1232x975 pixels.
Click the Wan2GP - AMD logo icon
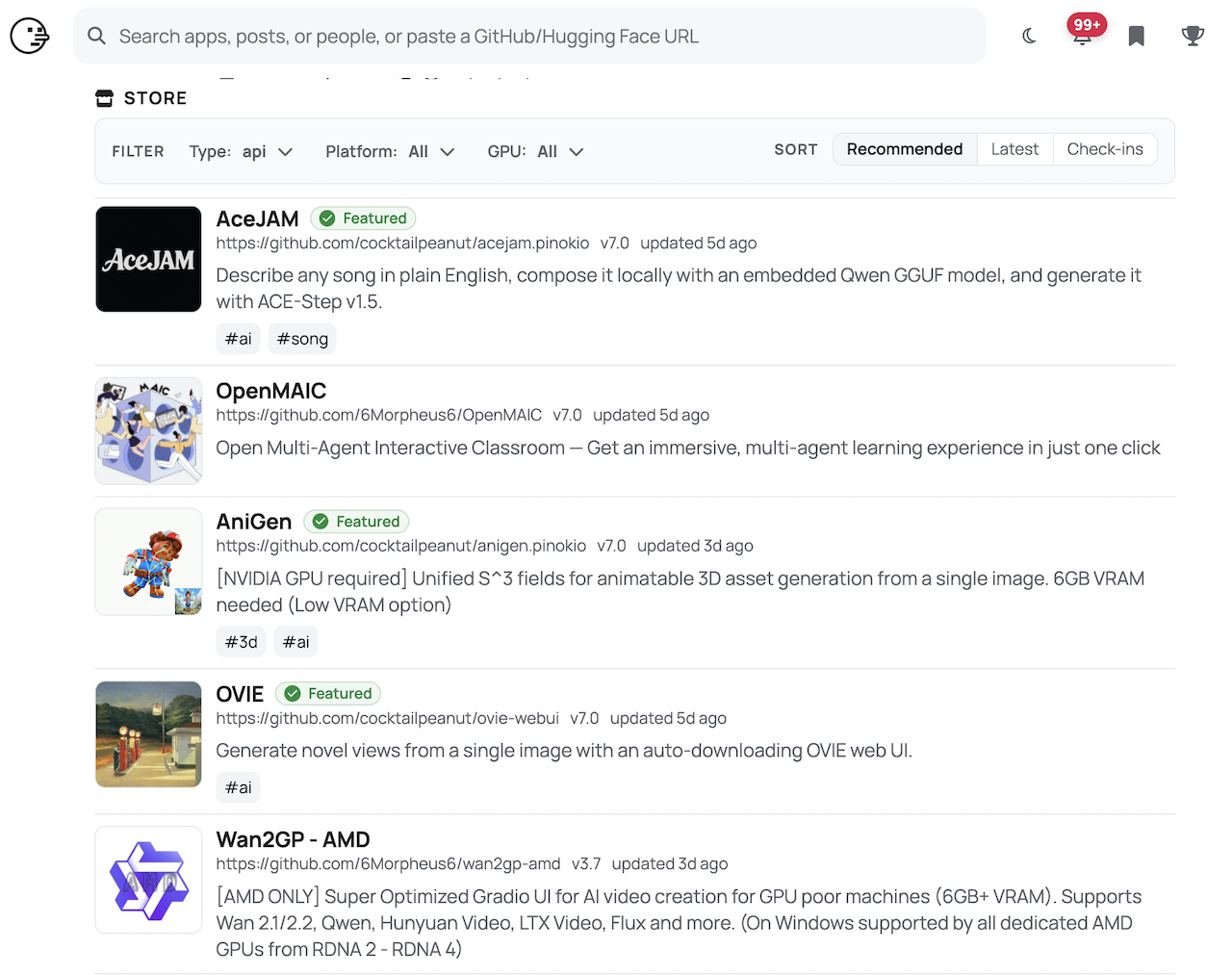148,880
